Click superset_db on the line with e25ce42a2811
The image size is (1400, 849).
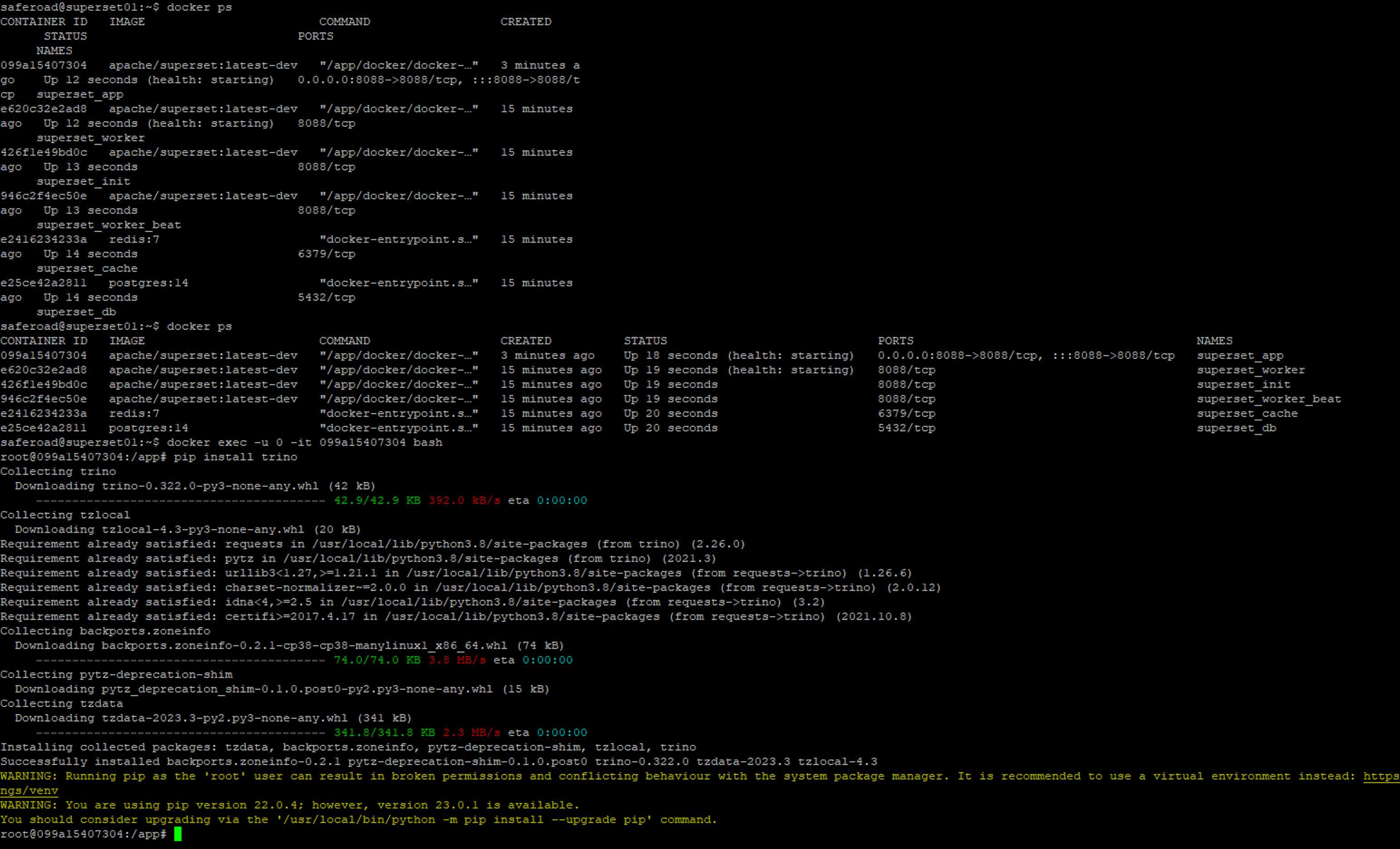click(x=1236, y=428)
